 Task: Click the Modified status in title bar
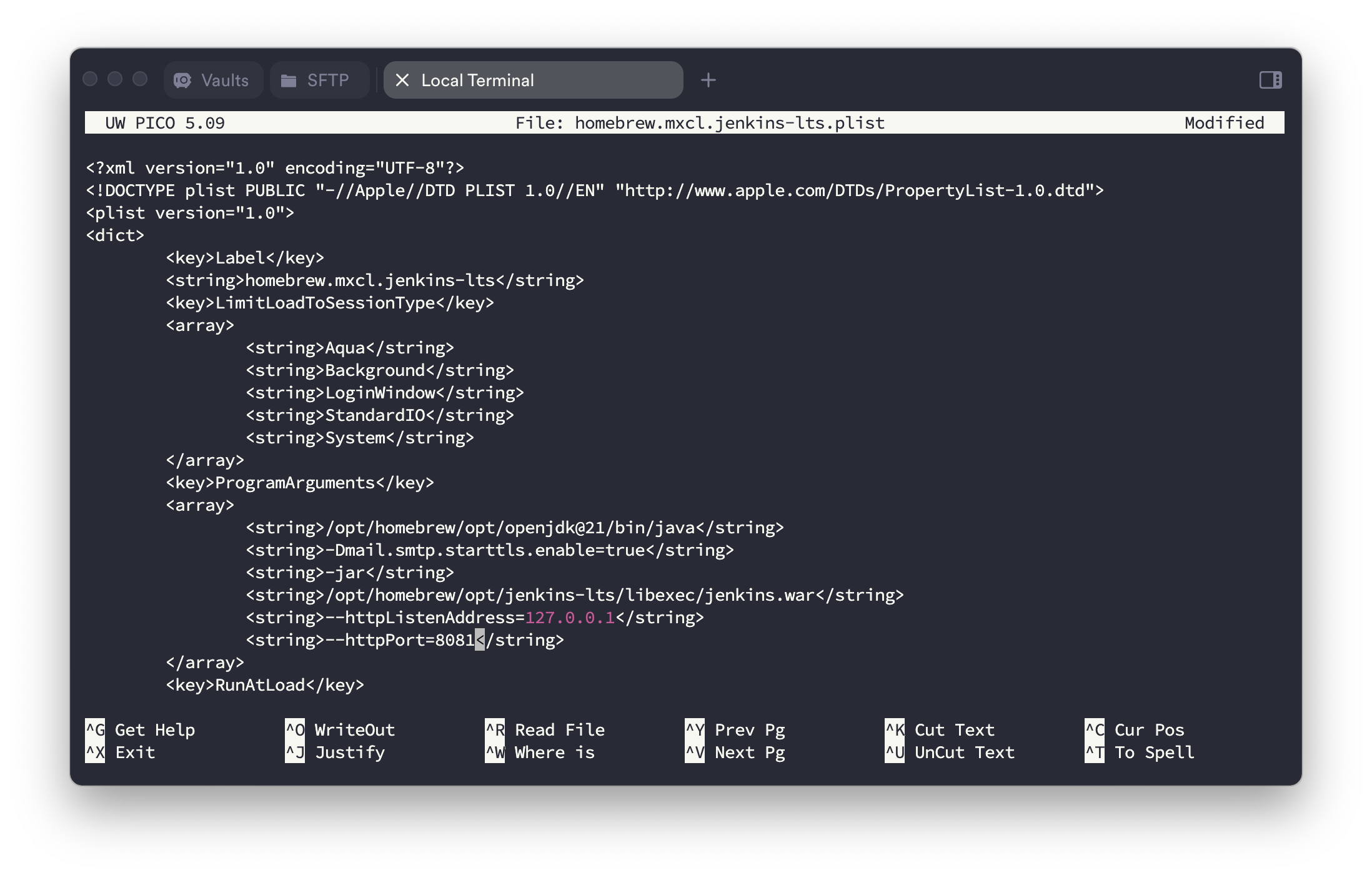[x=1224, y=123]
